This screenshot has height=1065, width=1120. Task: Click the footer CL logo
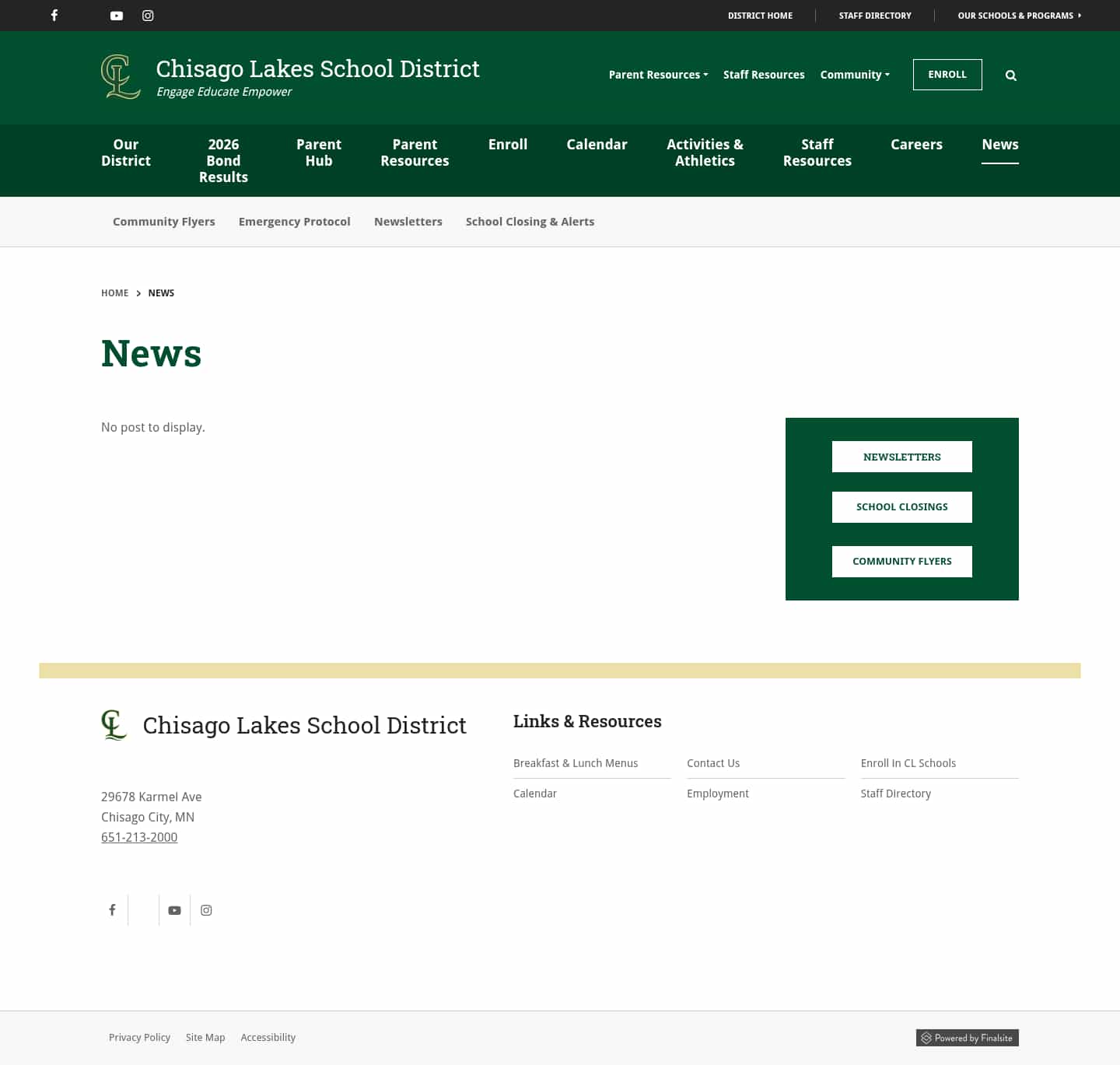click(x=114, y=725)
